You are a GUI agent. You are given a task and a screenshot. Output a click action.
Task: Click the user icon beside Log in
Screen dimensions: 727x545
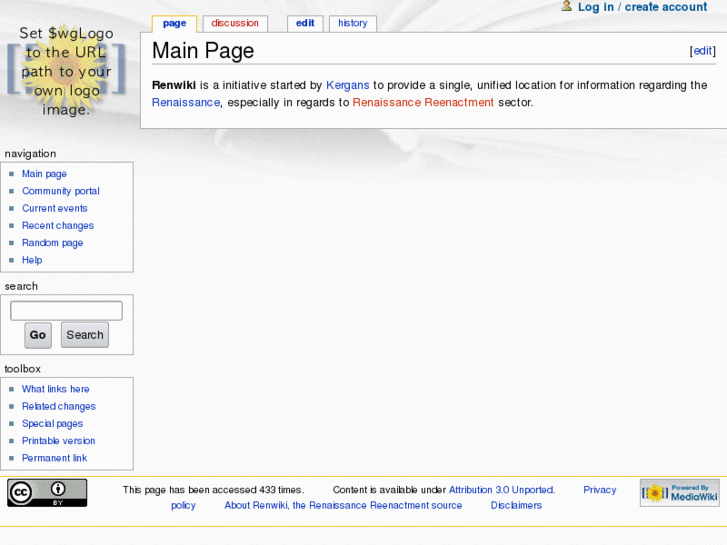coord(566,6)
